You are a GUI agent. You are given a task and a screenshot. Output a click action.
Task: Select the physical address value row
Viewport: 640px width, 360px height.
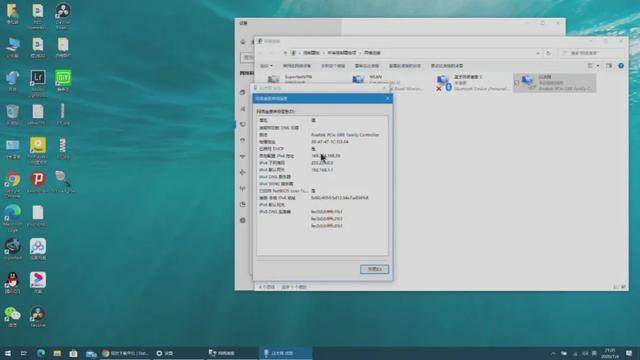click(x=322, y=142)
